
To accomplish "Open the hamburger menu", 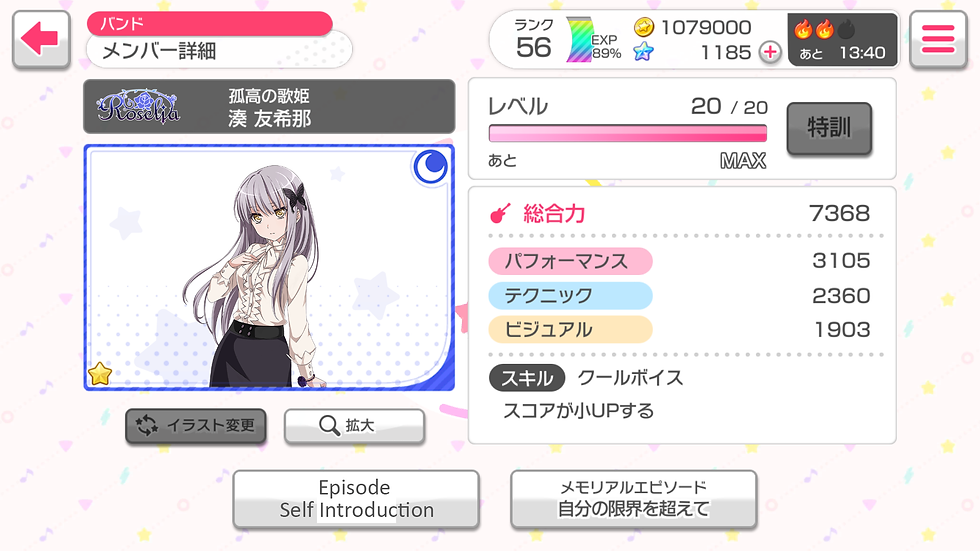I will [x=938, y=39].
